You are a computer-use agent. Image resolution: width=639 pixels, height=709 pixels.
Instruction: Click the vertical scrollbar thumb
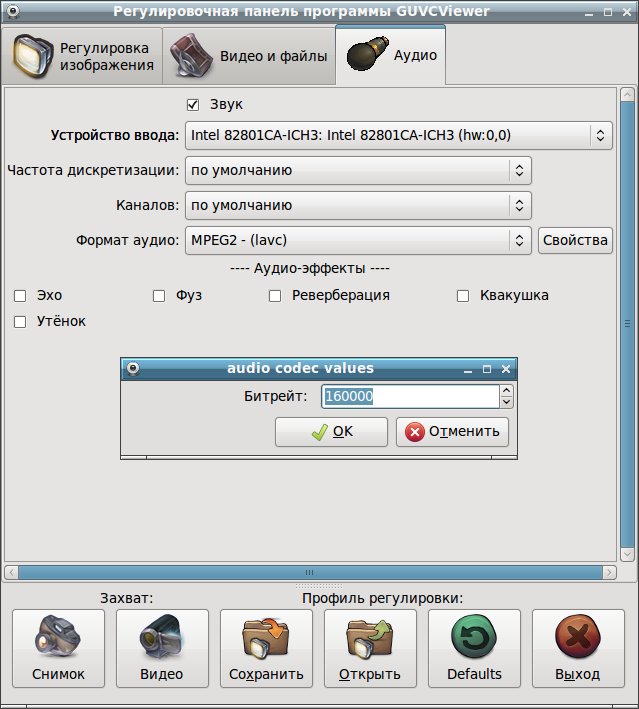[627, 324]
